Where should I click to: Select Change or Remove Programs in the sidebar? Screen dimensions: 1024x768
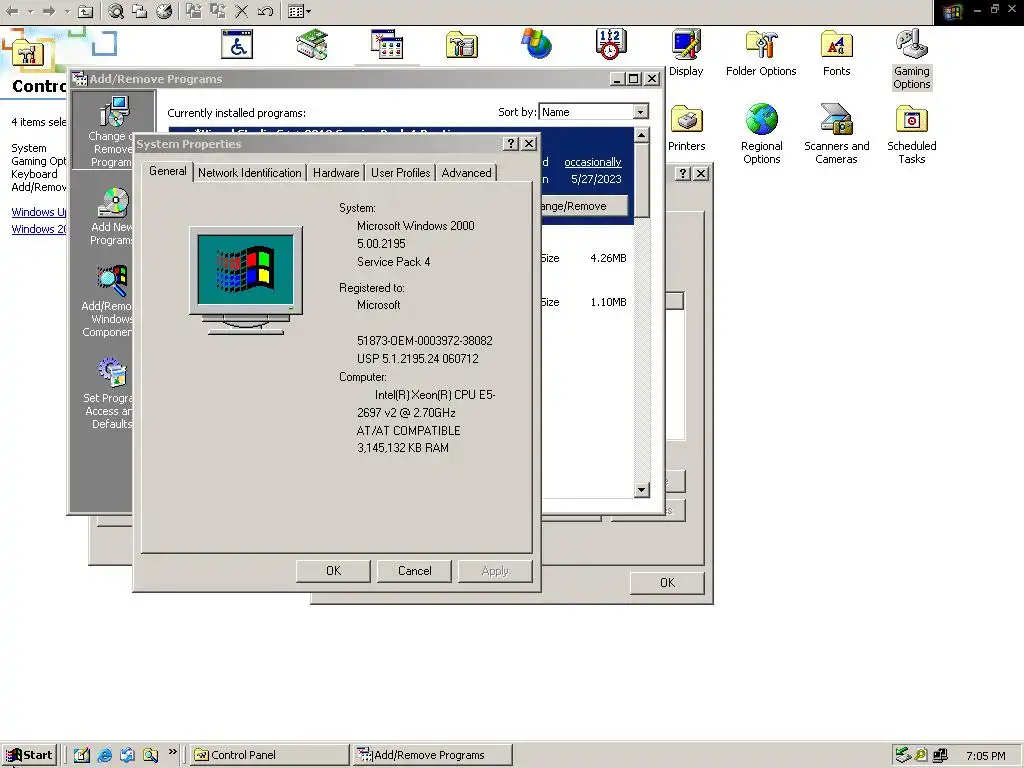[112, 132]
